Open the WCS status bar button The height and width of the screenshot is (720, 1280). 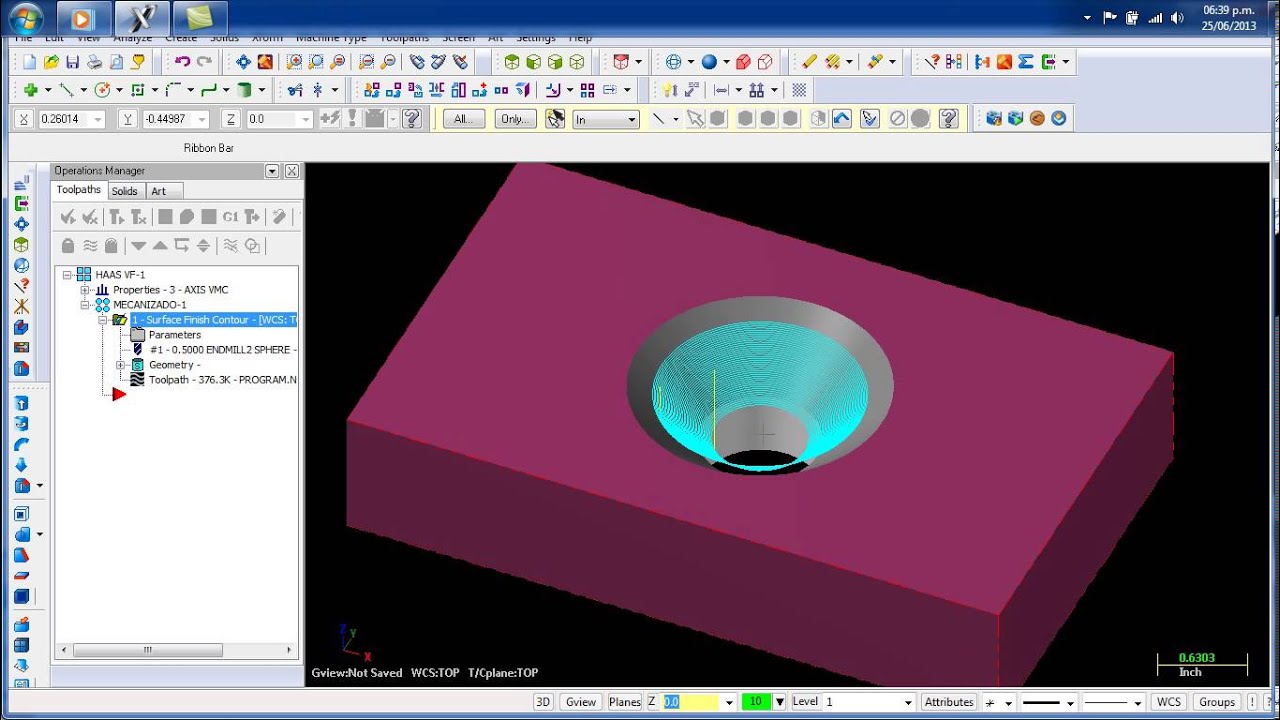(x=1169, y=702)
